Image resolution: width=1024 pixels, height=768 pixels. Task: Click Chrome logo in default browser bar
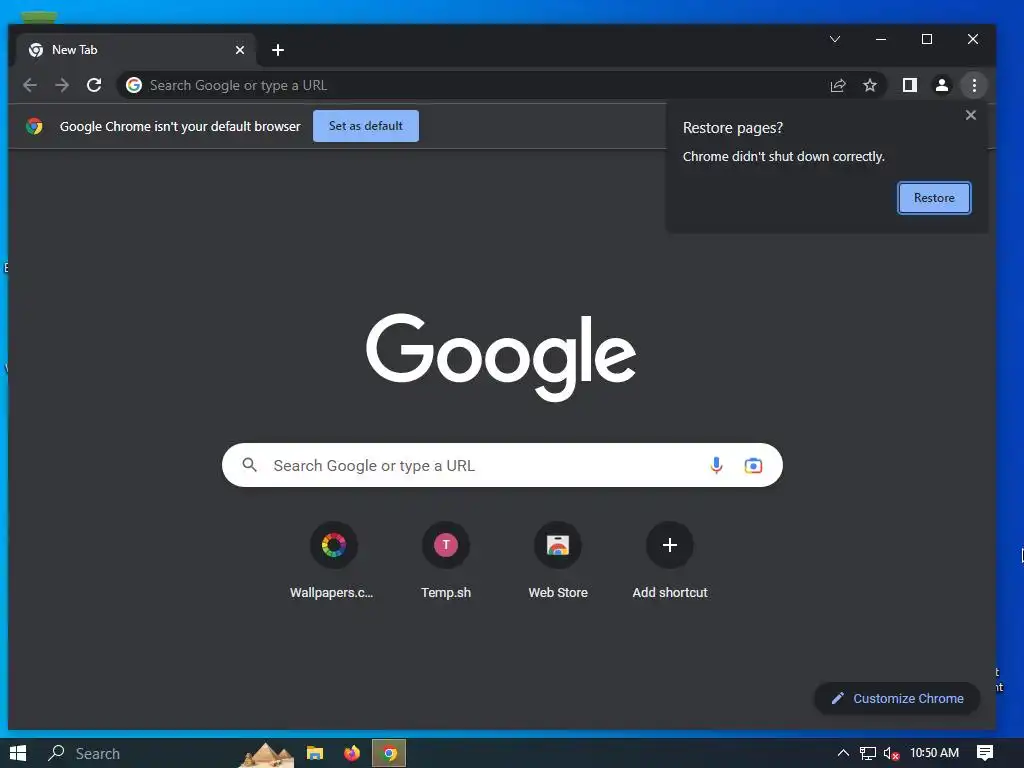[x=35, y=126]
